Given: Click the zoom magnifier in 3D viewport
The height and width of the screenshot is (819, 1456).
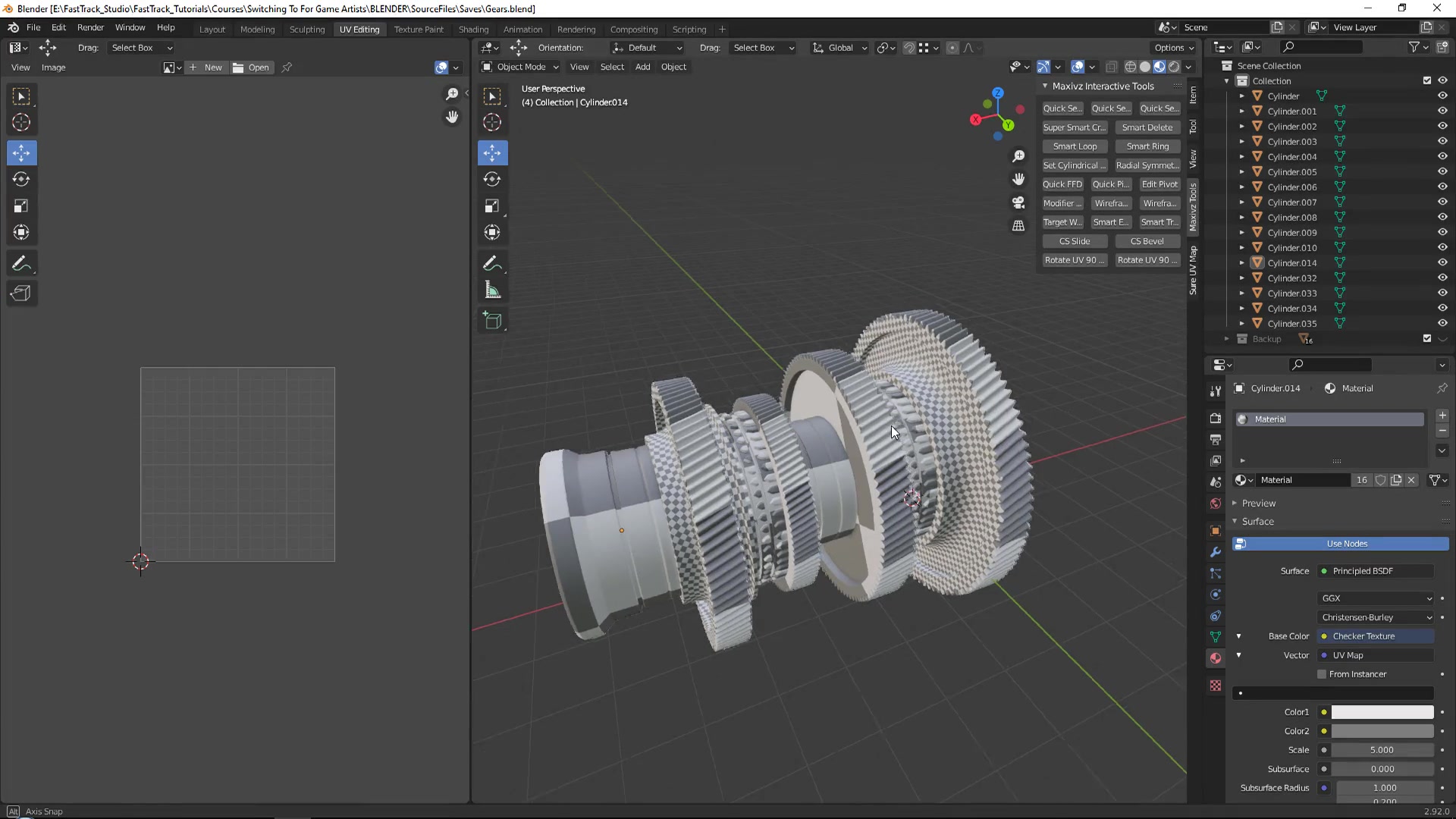Looking at the screenshot, I should click(1018, 155).
